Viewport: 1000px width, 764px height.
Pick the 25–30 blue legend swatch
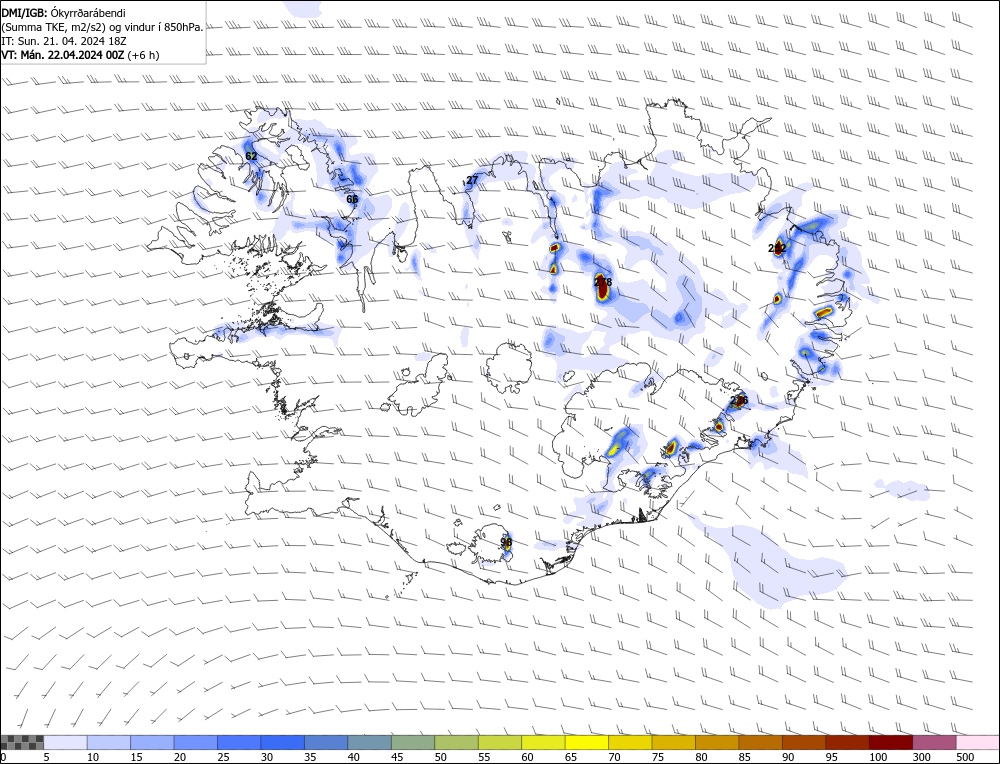tap(239, 742)
